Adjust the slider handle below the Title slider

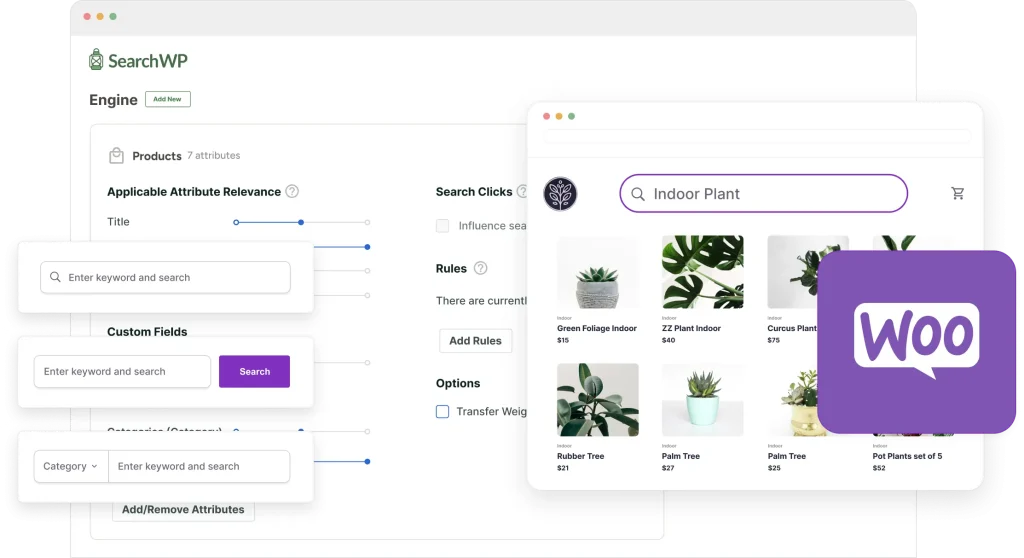pos(368,247)
